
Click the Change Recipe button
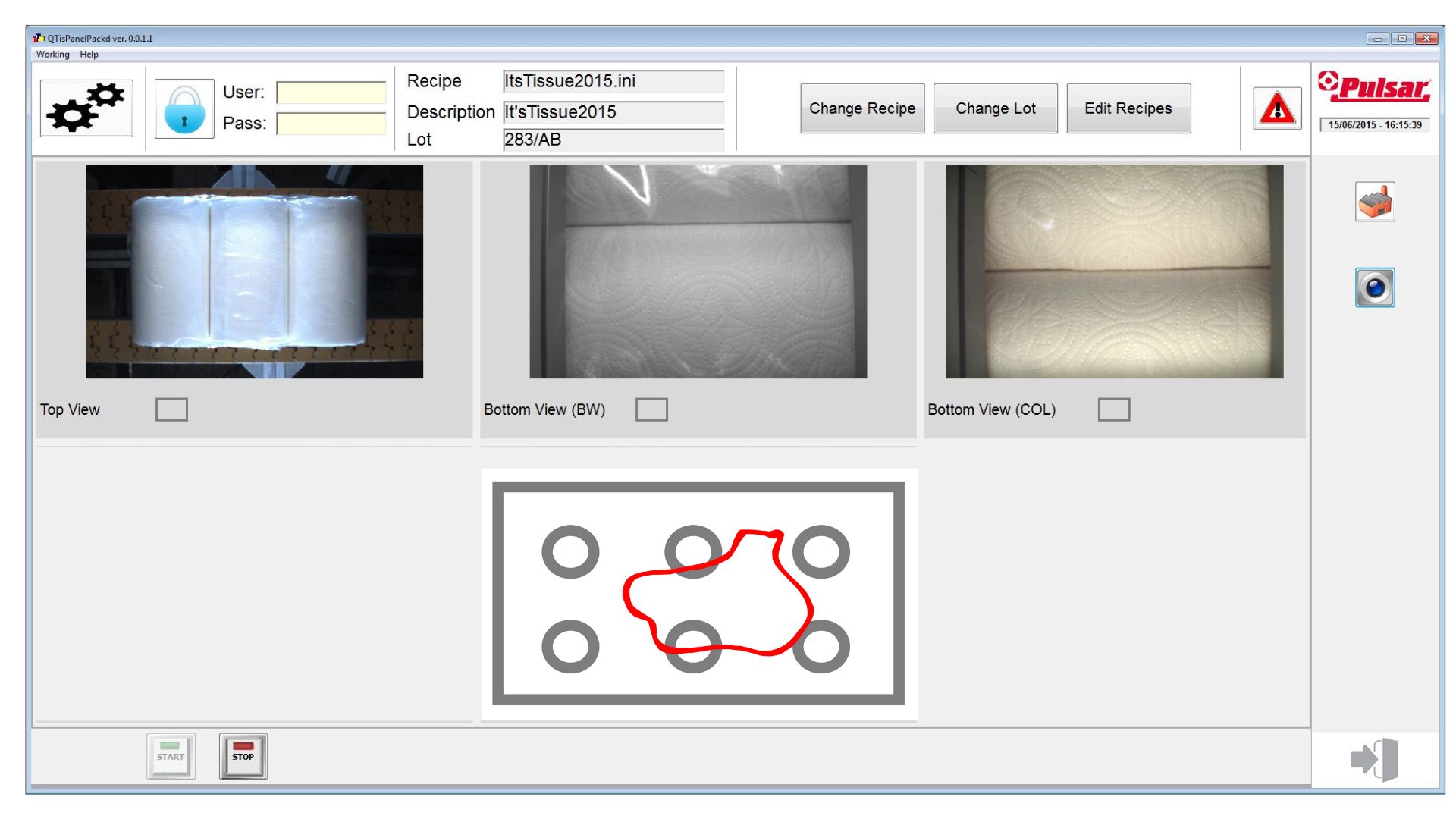click(x=862, y=108)
